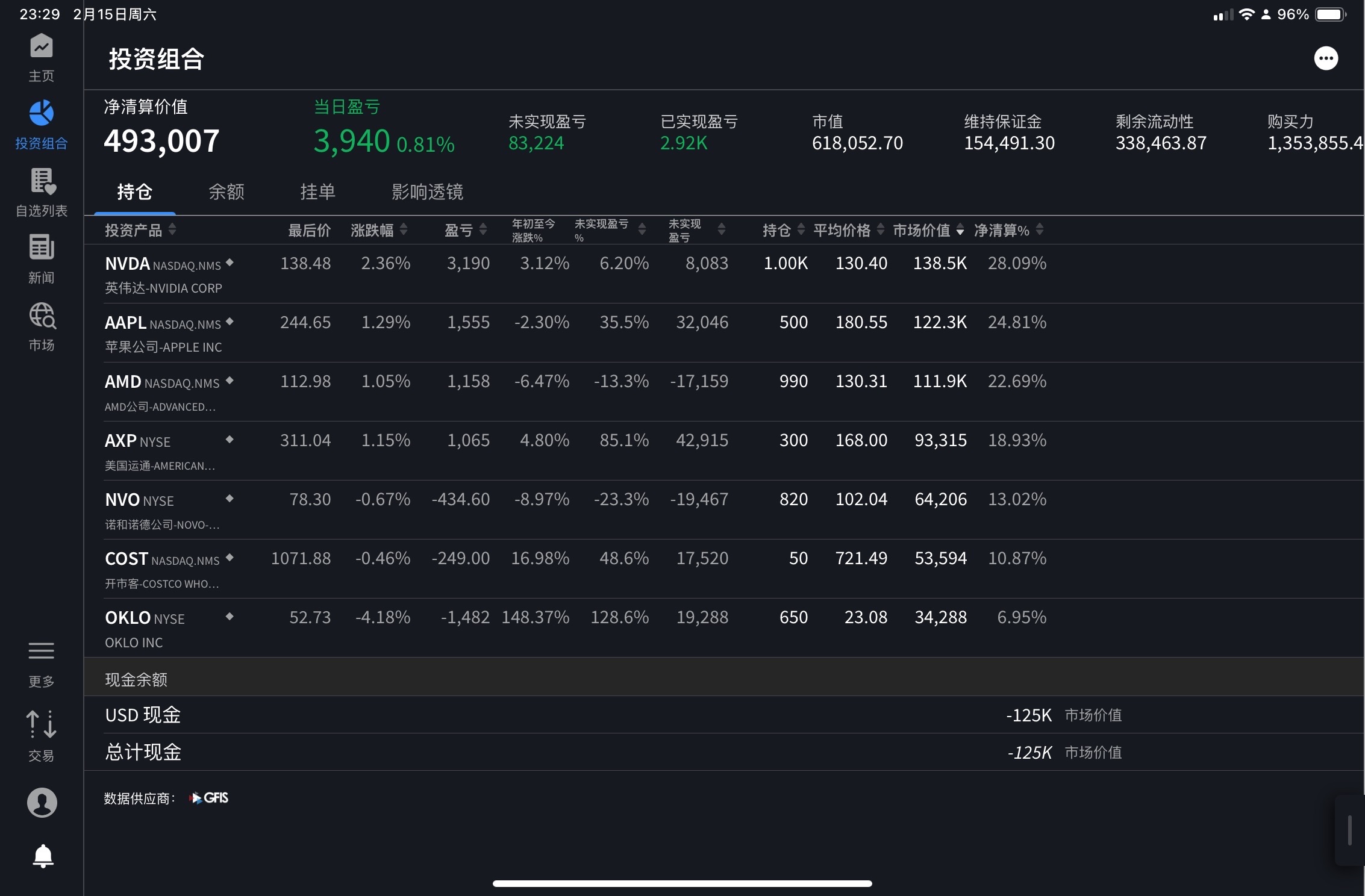Open the More (更多) hamburger menu
This screenshot has height=896, width=1365.
pyautogui.click(x=41, y=652)
